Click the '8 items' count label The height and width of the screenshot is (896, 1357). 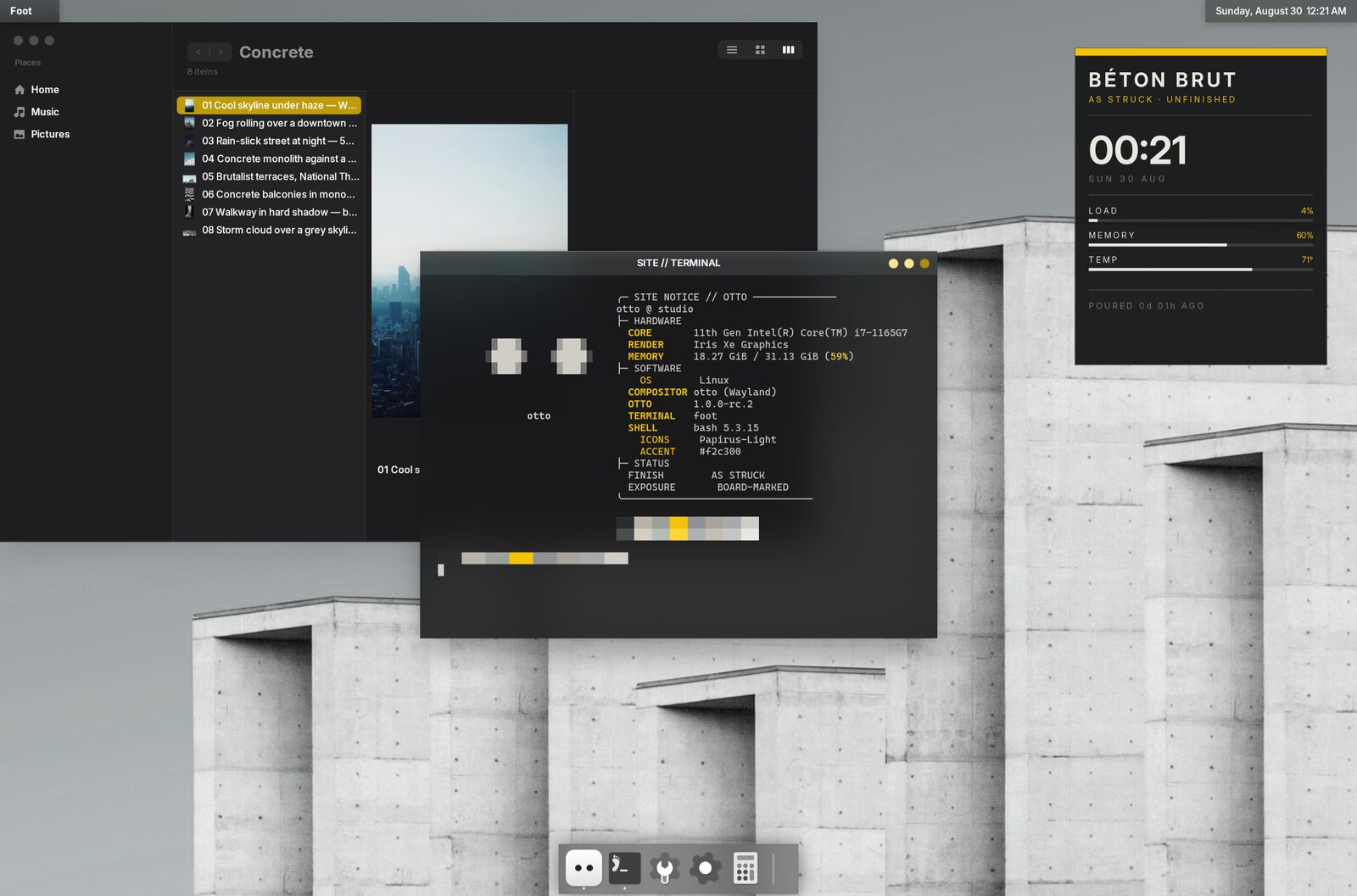(203, 72)
